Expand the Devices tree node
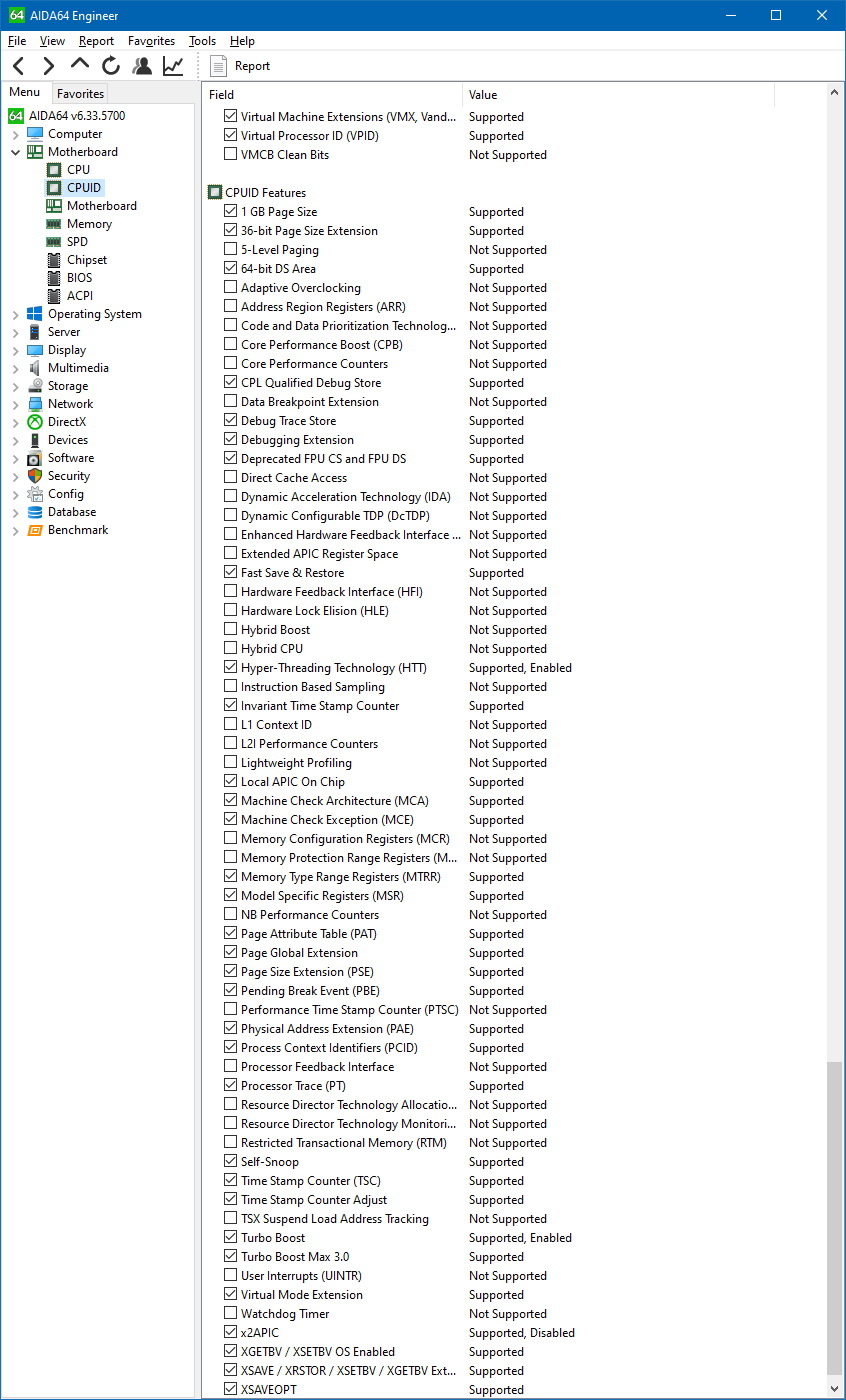 (x=15, y=440)
